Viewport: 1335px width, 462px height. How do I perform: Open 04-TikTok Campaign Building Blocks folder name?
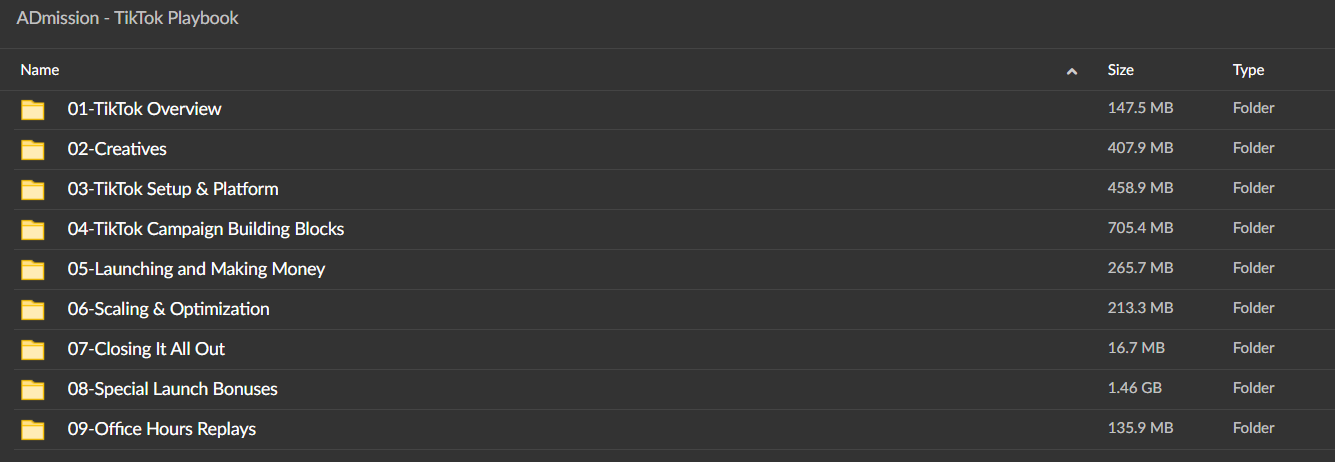[205, 228]
